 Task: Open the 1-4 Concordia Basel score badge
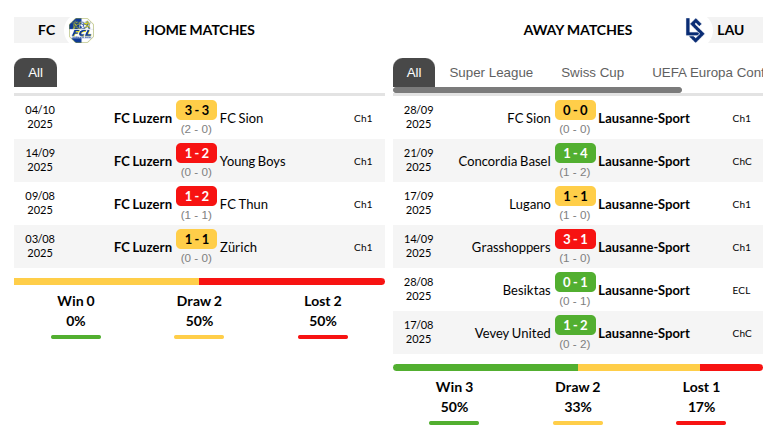click(575, 153)
